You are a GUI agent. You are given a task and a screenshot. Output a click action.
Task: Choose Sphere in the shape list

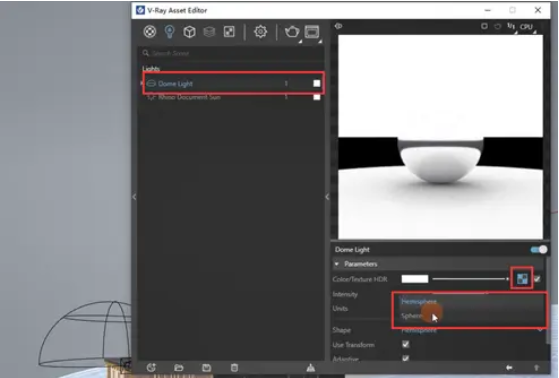pos(411,316)
